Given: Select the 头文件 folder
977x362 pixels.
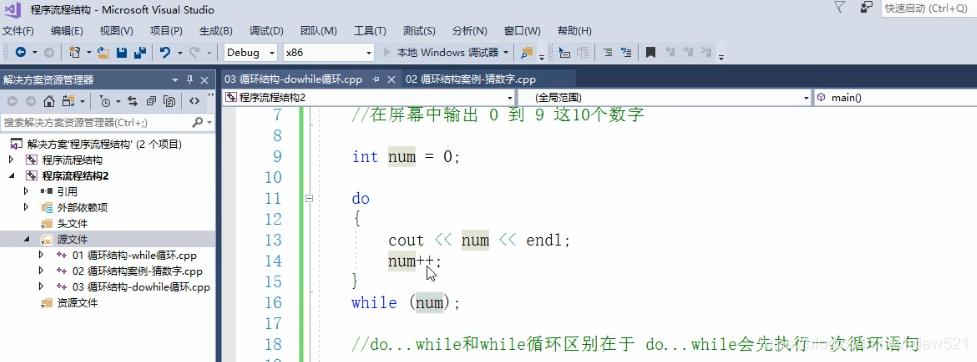Looking at the screenshot, I should pos(72,224).
